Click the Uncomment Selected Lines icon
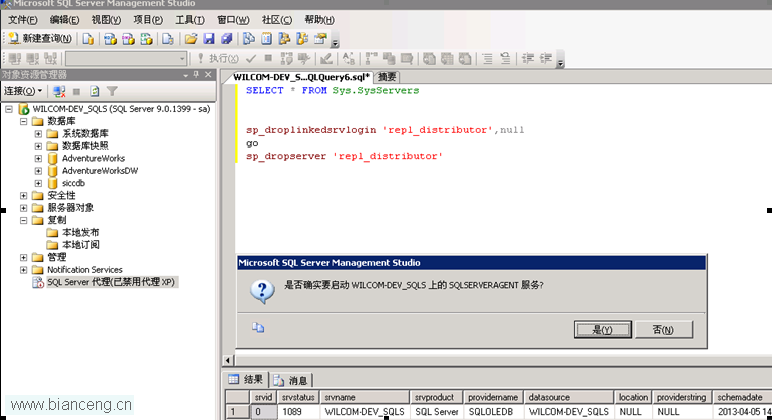The image size is (772, 420). point(505,59)
